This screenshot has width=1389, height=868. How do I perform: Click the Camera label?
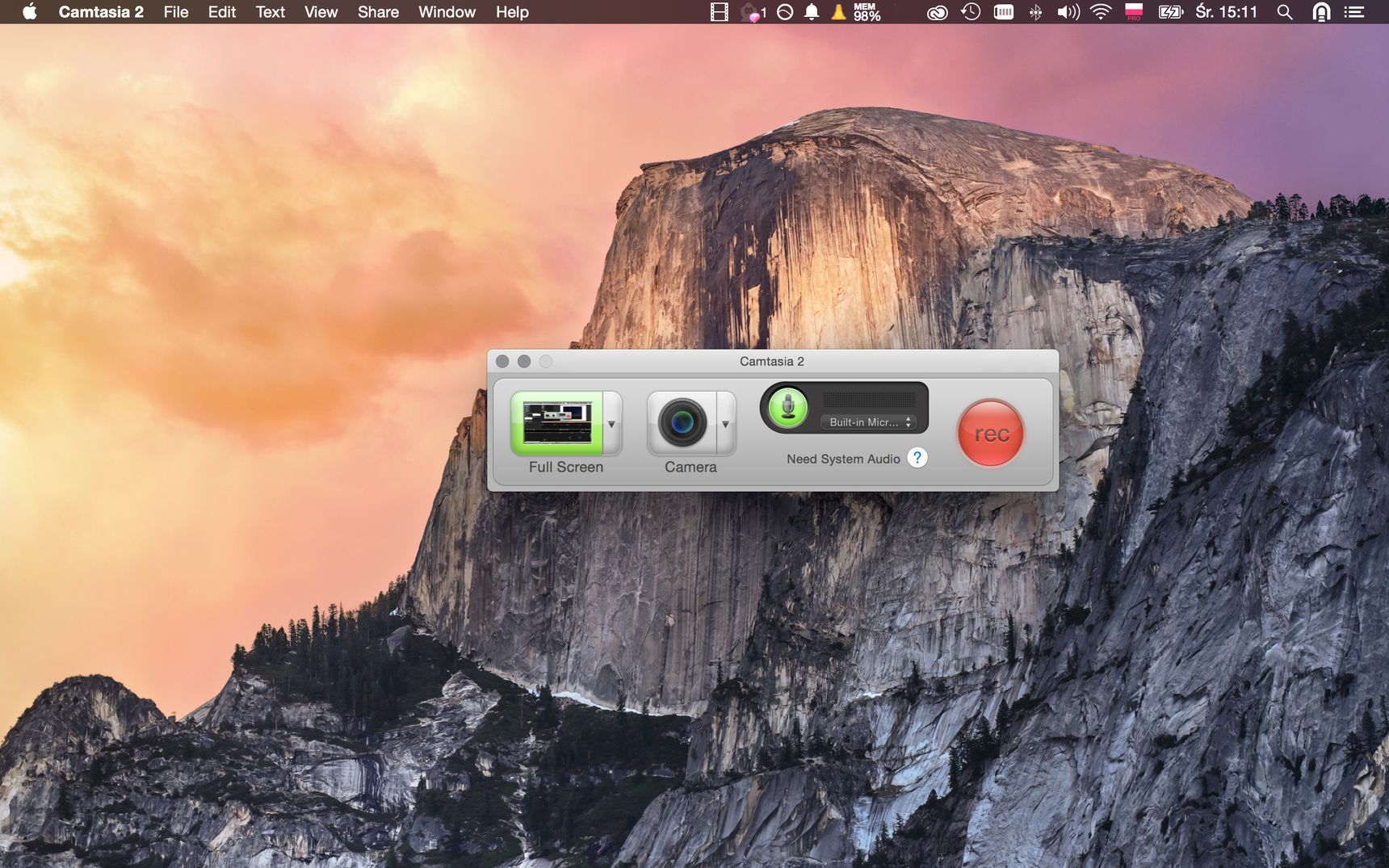[690, 467]
